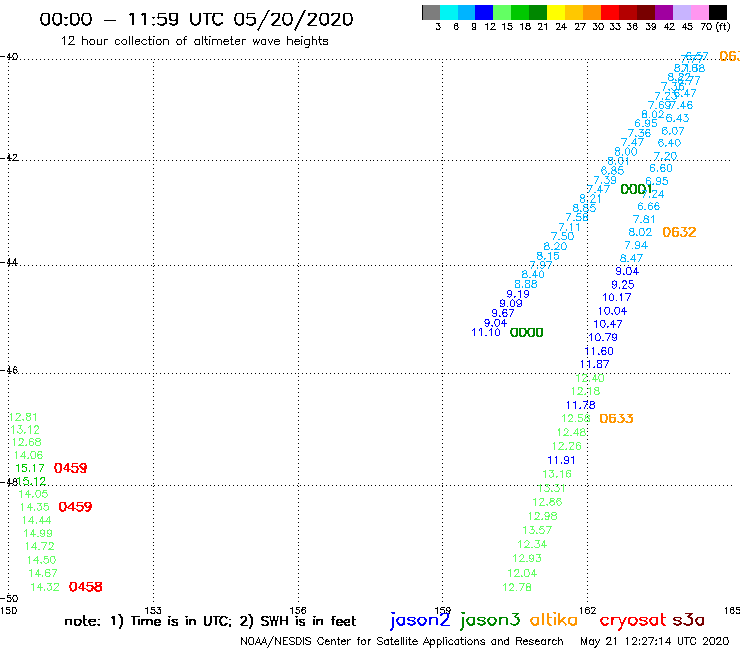Viewport: 740px width, 650px height.
Task: Click the wave height value '9.67'
Action: [x=503, y=313]
